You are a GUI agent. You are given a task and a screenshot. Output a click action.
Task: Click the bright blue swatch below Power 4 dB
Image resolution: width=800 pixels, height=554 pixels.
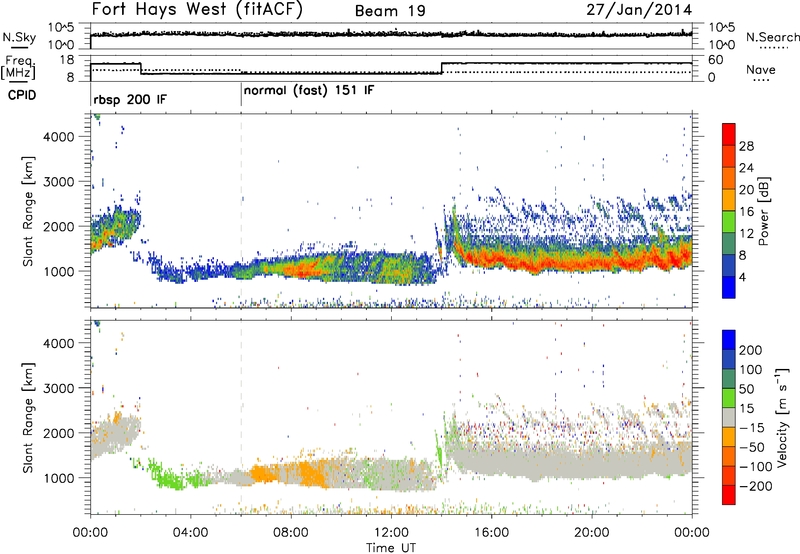pyautogui.click(x=729, y=287)
